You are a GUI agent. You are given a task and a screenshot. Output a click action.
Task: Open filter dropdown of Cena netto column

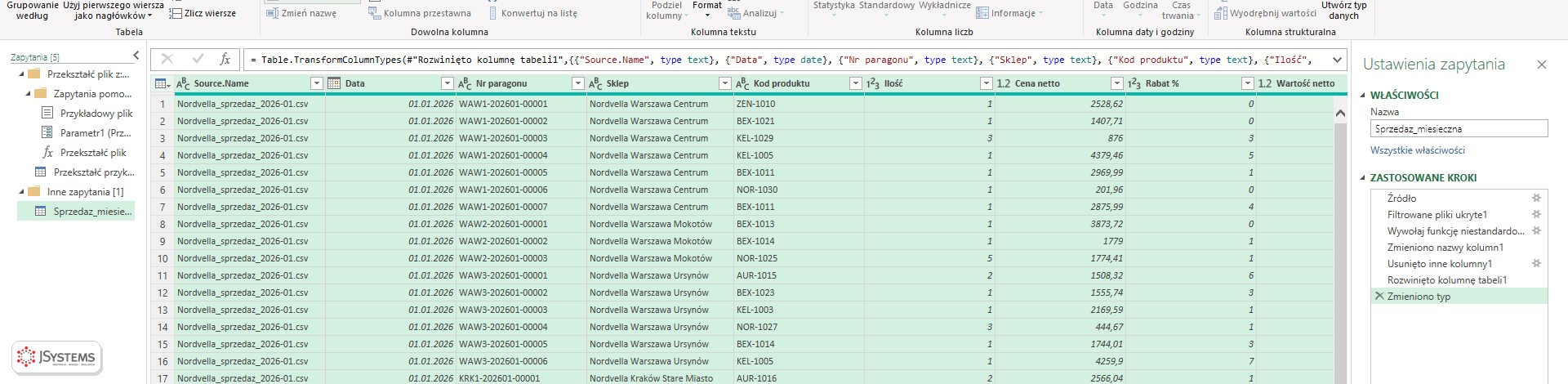click(x=1117, y=83)
